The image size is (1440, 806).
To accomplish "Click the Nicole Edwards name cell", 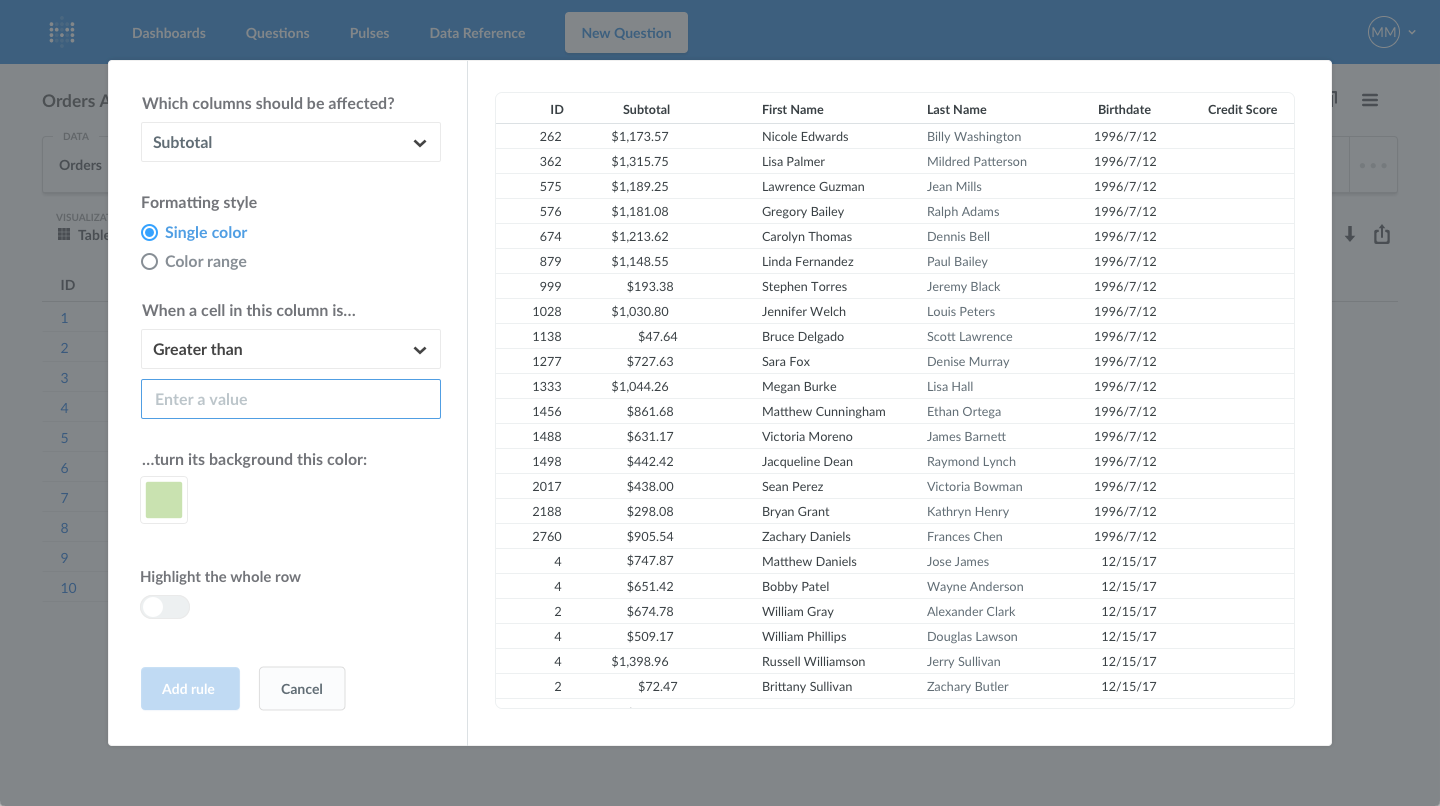I will pyautogui.click(x=805, y=136).
